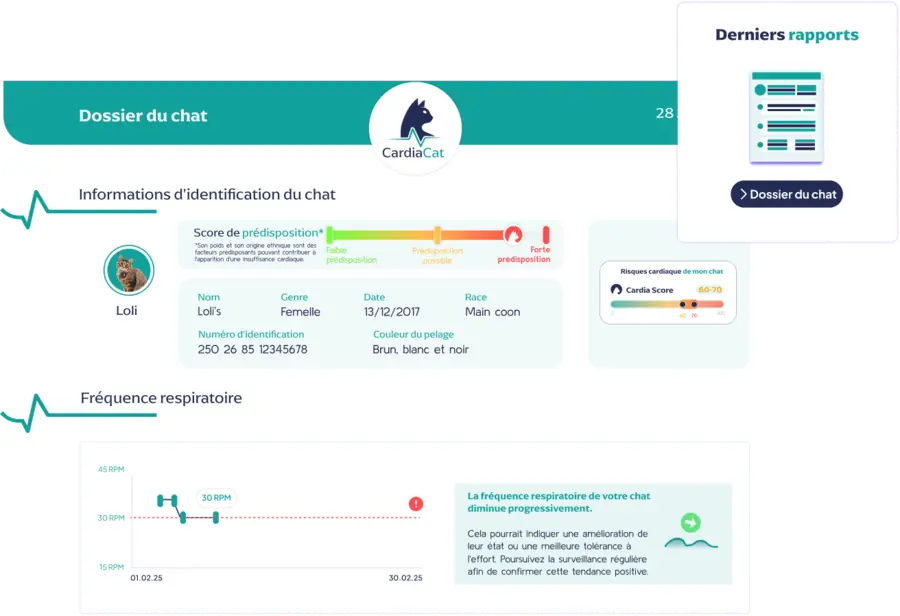The height and width of the screenshot is (616, 900).
Task: Select the 01.02.25 chart start date
Action: pyautogui.click(x=146, y=578)
